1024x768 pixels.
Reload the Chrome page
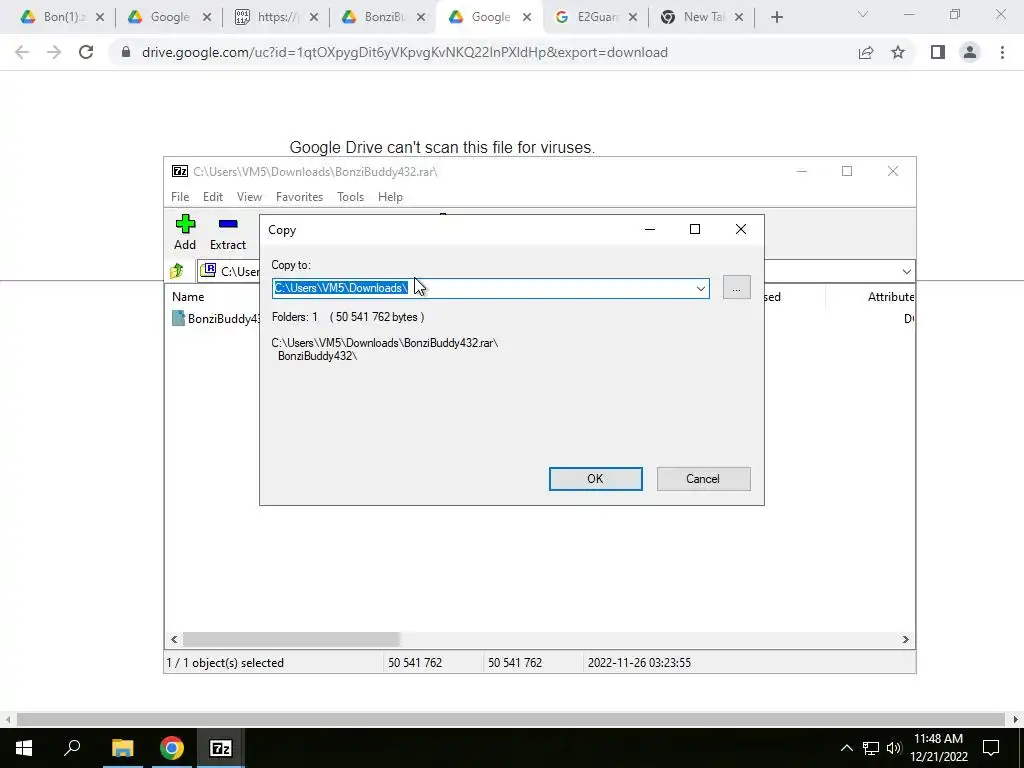pos(86,52)
